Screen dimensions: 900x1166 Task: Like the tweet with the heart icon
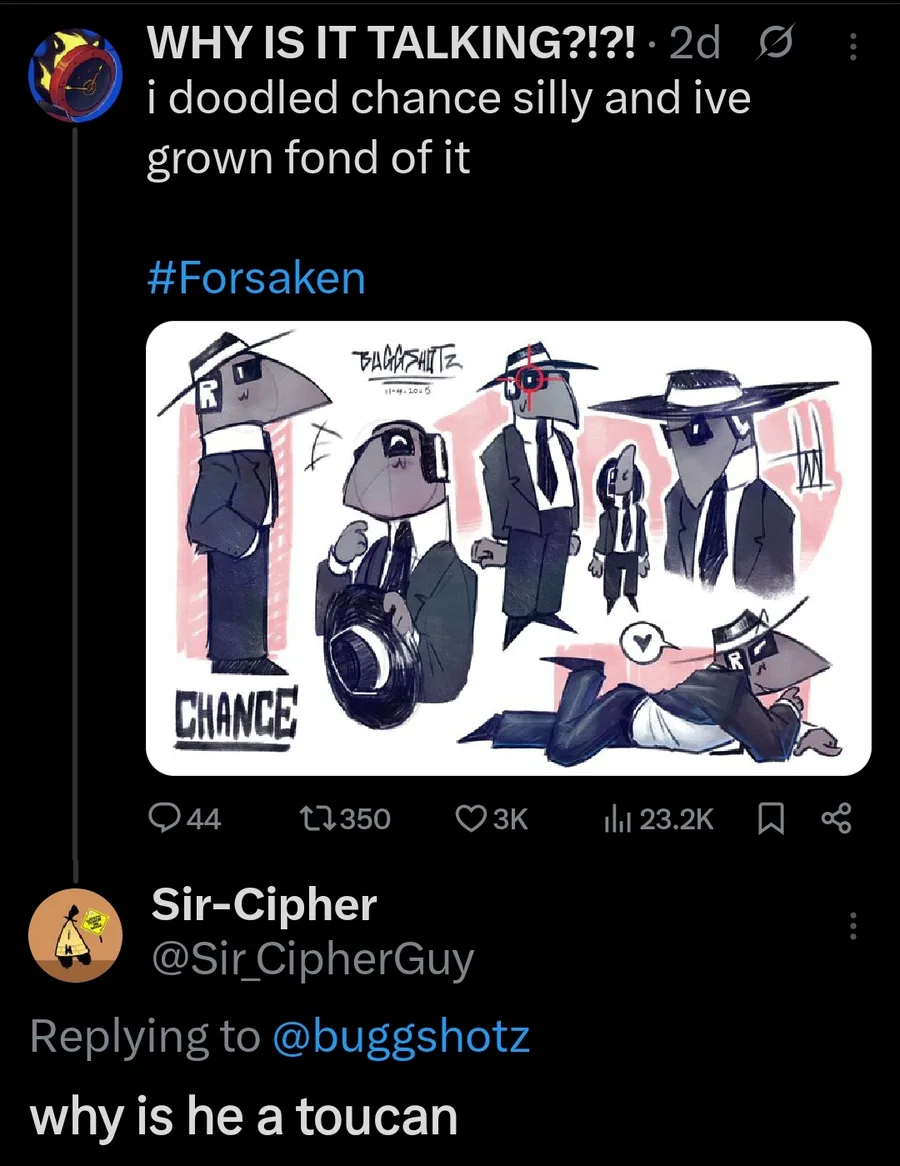pos(491,820)
